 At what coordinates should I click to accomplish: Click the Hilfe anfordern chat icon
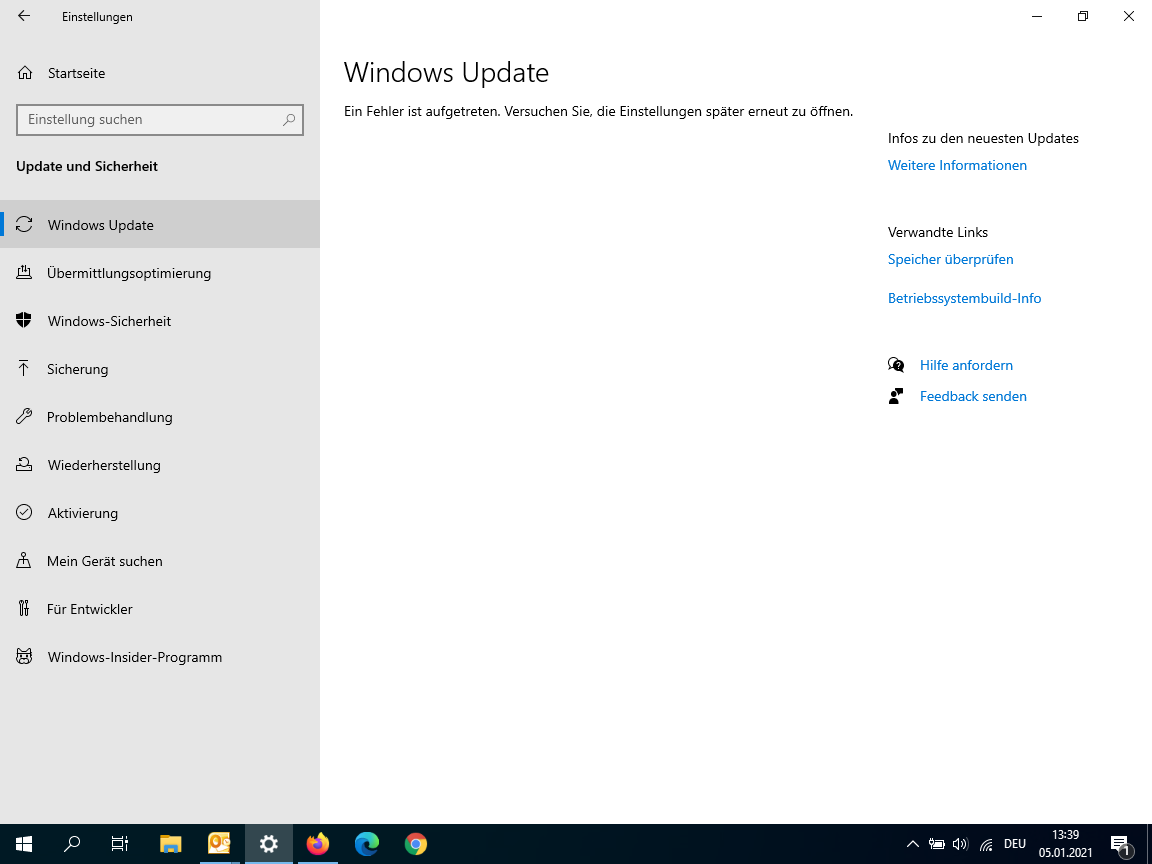tap(896, 365)
